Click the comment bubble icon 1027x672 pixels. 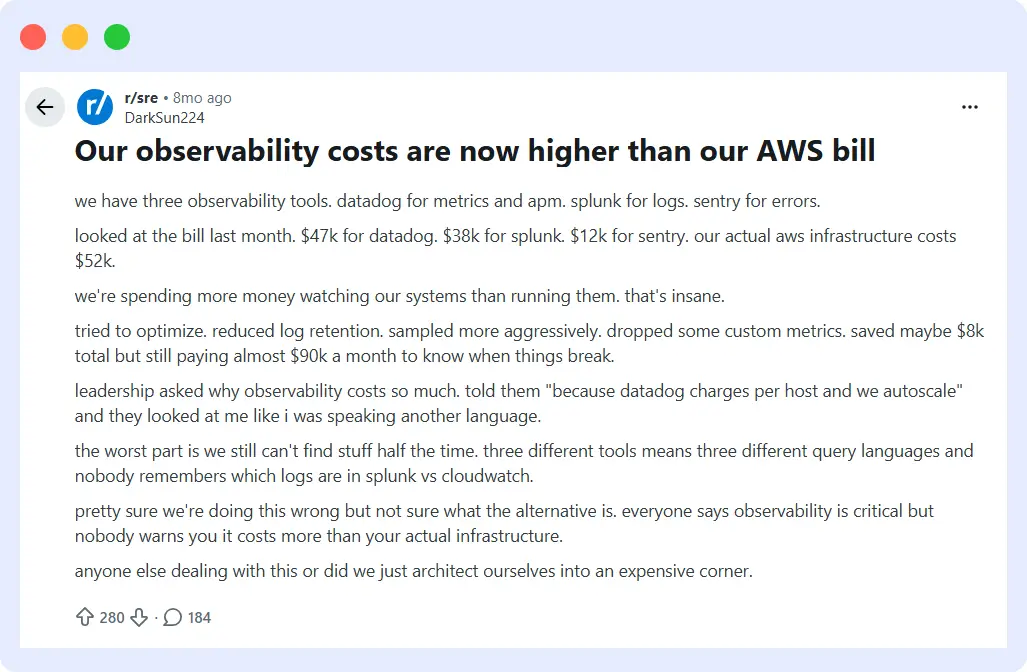pyautogui.click(x=172, y=617)
